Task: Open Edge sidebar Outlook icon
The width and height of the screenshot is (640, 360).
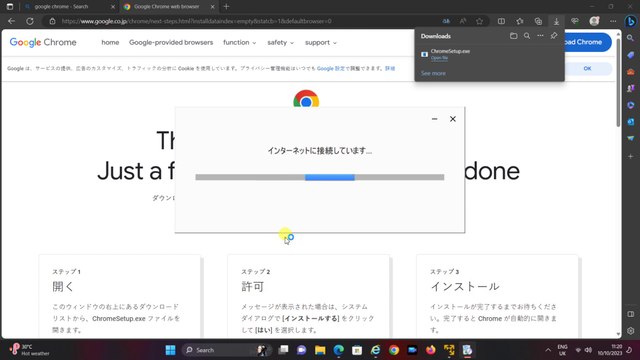Action: 631,122
